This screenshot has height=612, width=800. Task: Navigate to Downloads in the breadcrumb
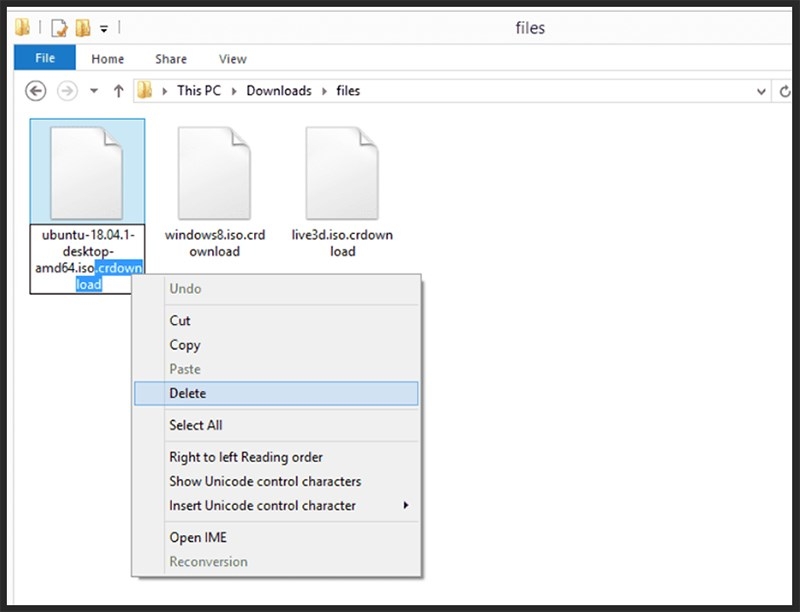pyautogui.click(x=279, y=91)
